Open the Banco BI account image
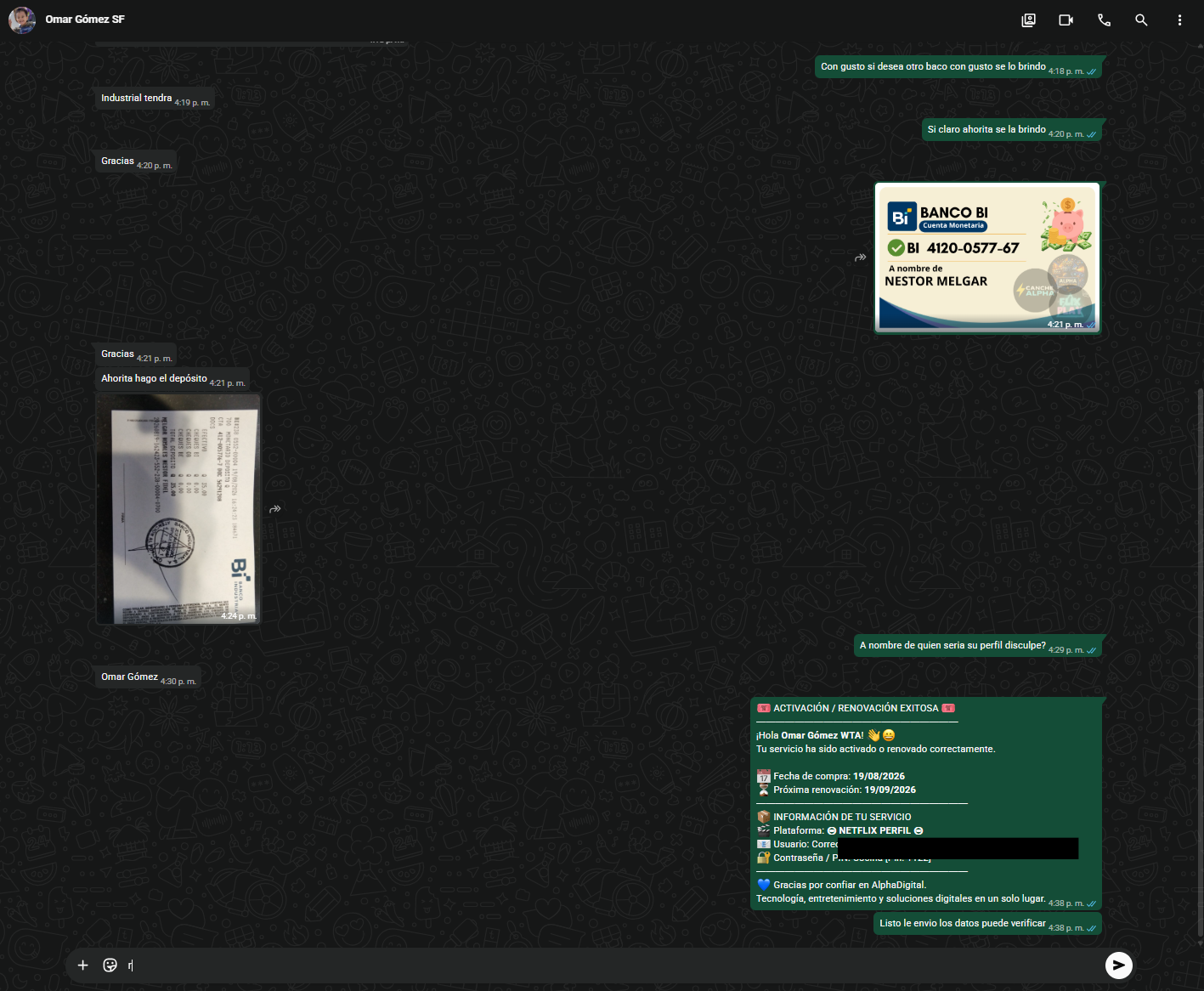The image size is (1204, 991). [987, 258]
